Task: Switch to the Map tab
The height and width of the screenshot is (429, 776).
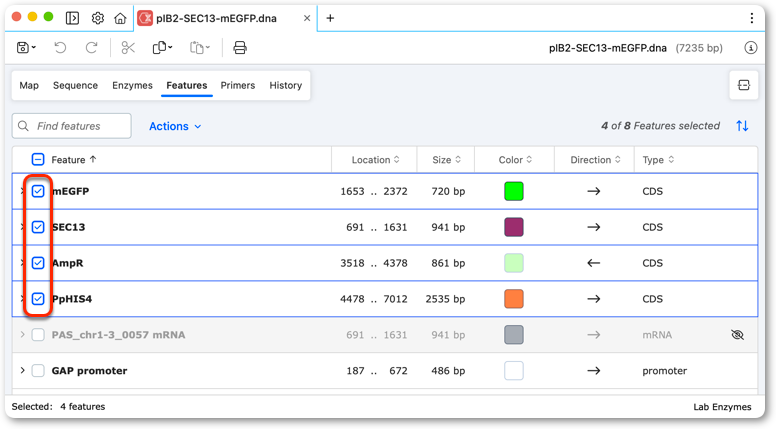Action: (x=29, y=85)
